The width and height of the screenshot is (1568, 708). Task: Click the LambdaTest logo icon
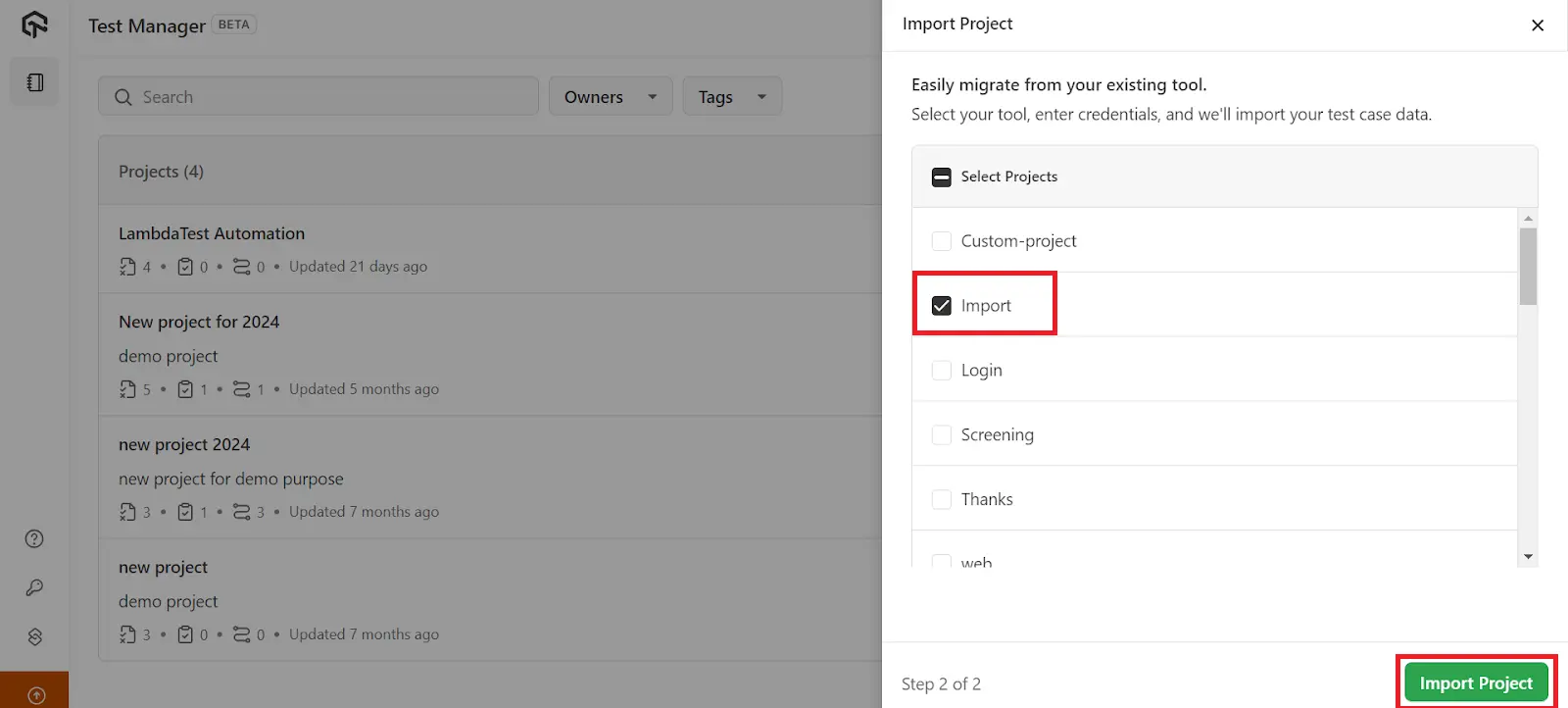click(34, 25)
